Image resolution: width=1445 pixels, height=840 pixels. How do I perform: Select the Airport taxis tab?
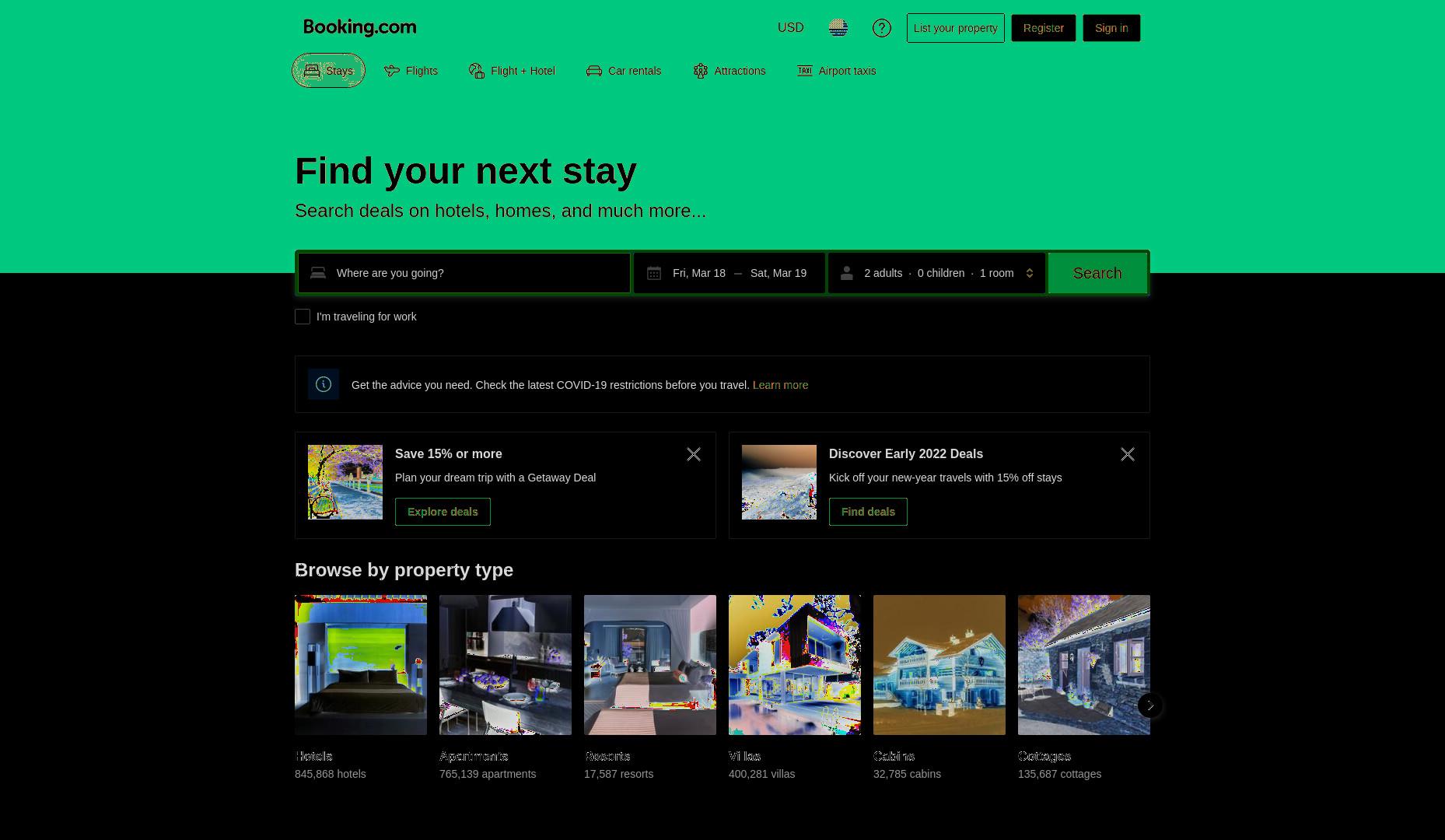coord(836,71)
